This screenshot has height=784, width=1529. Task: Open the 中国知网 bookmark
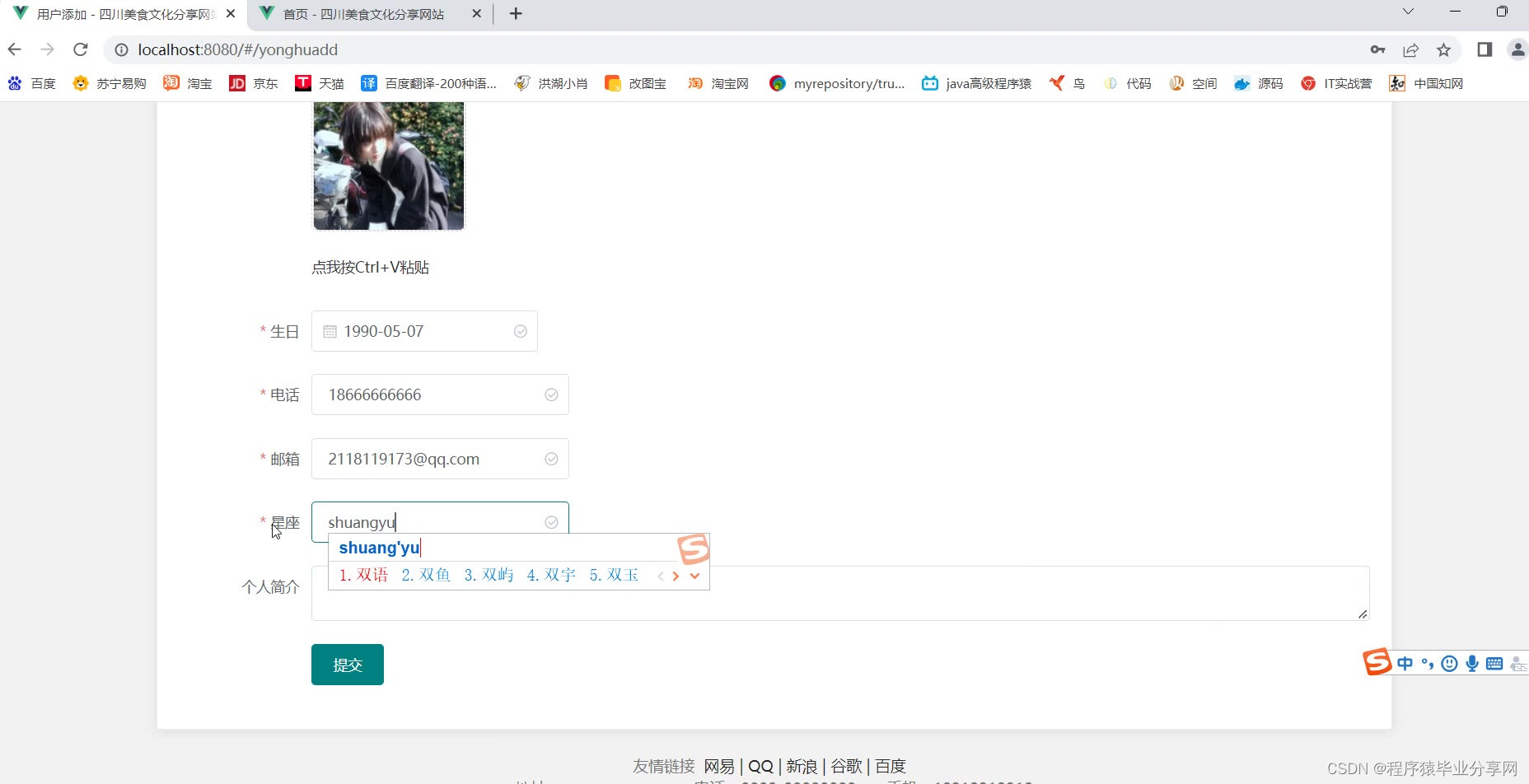(x=1426, y=83)
